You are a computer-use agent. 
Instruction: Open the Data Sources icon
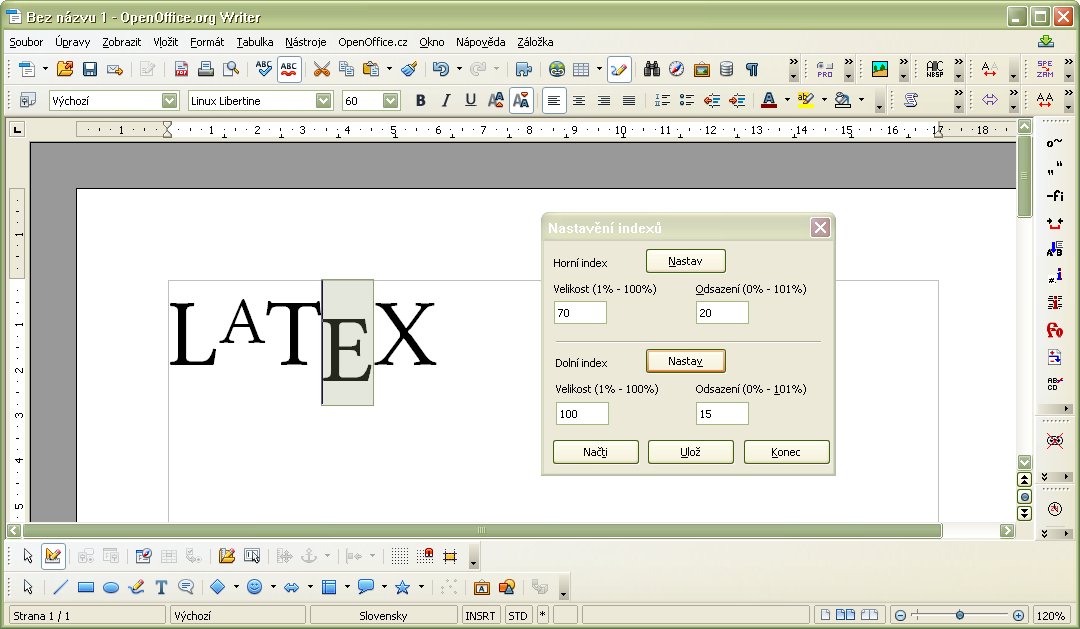726,69
